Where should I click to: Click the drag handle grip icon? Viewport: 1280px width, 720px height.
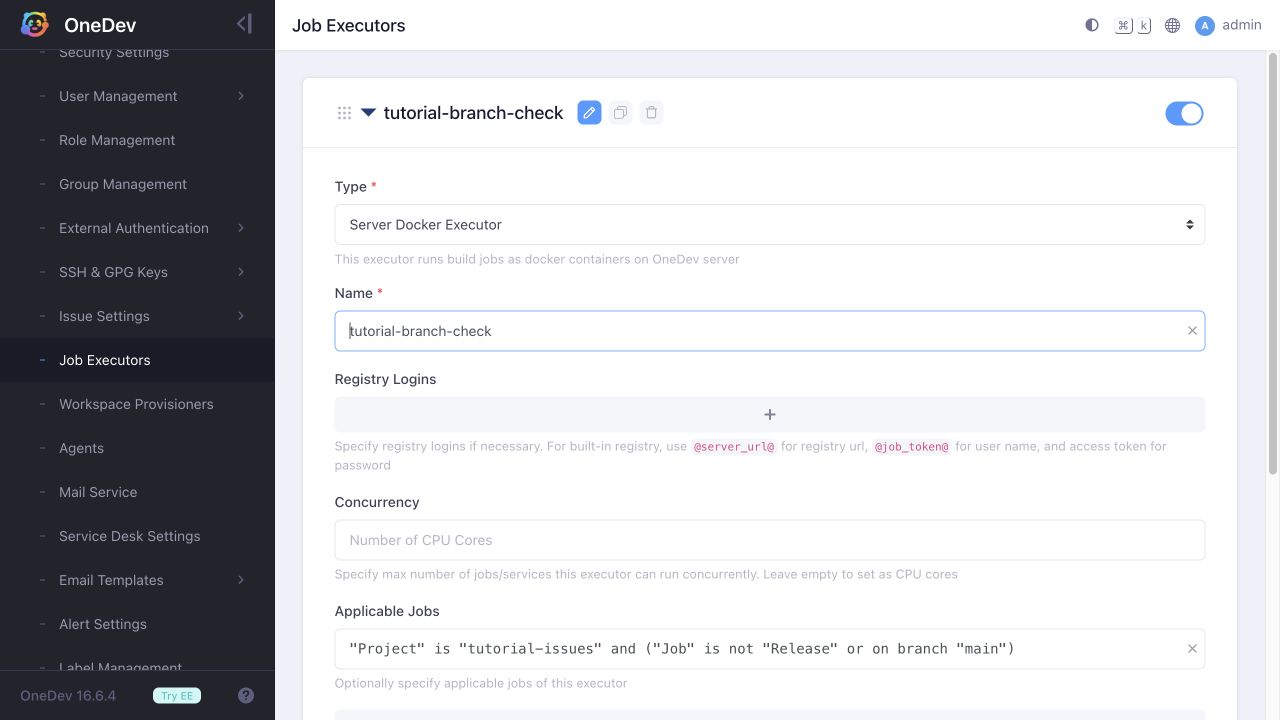pyautogui.click(x=344, y=113)
